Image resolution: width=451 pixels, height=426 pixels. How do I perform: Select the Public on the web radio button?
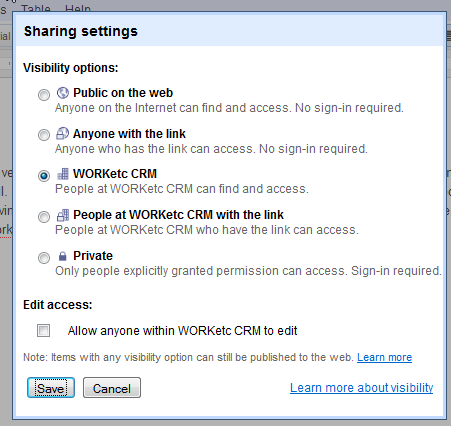[44, 95]
